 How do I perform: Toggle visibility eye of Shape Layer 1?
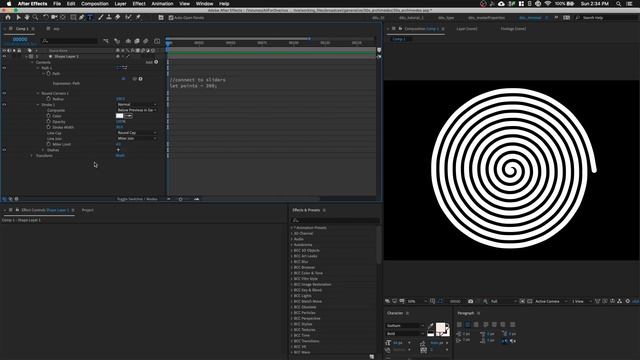4,56
